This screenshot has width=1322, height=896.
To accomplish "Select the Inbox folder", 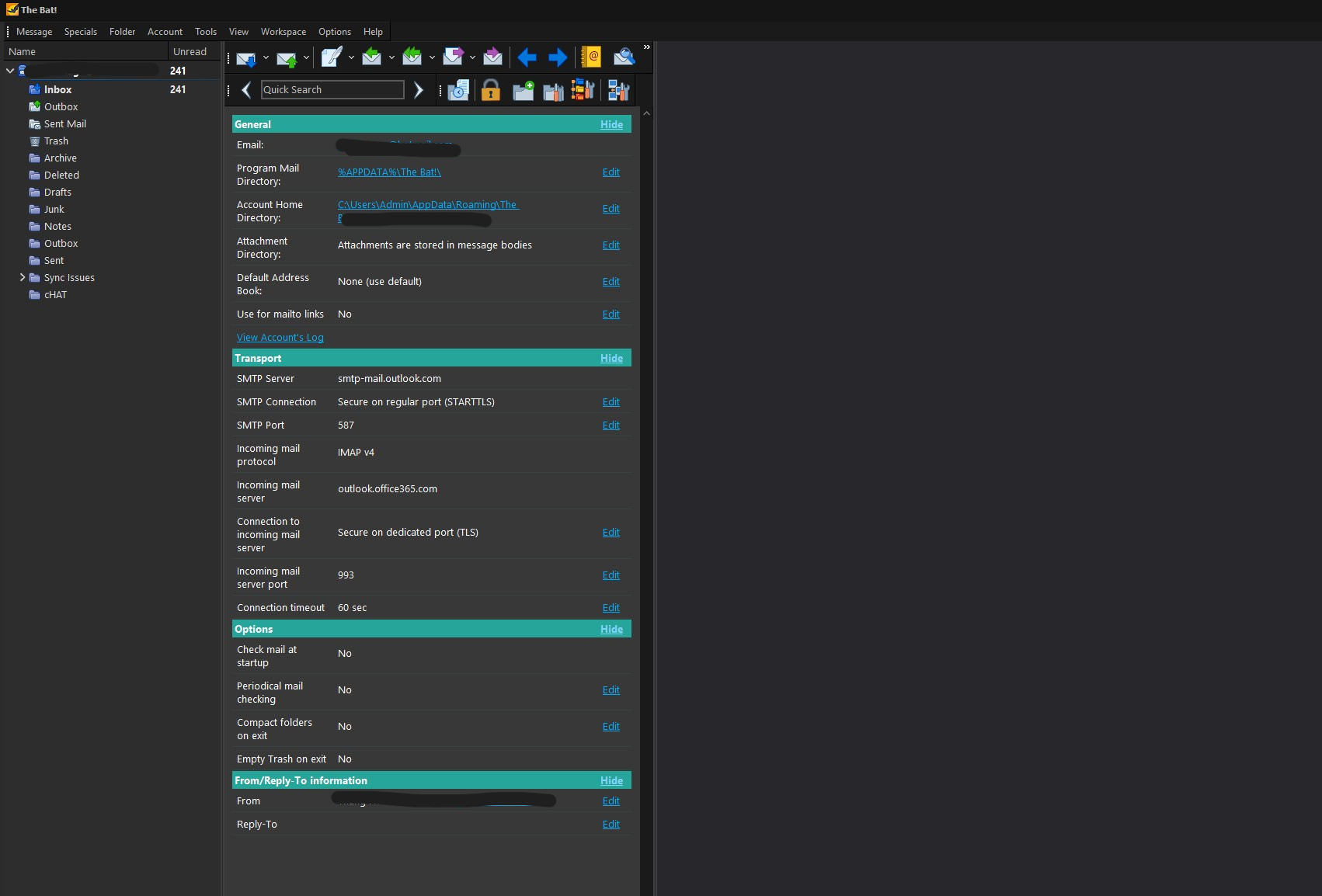I will [57, 89].
